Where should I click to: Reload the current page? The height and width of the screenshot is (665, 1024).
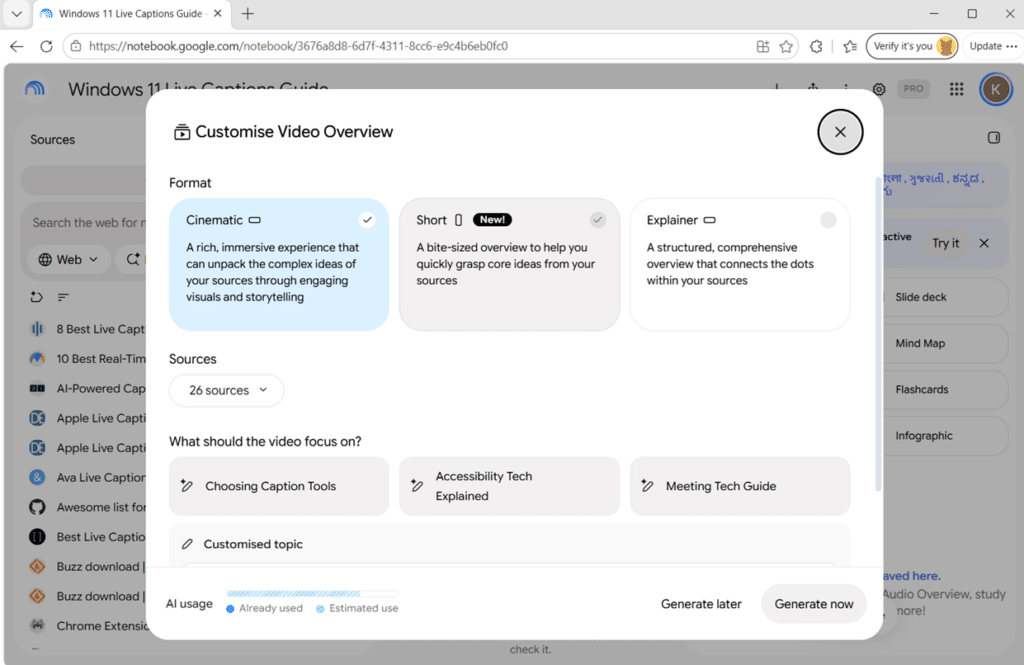[46, 46]
